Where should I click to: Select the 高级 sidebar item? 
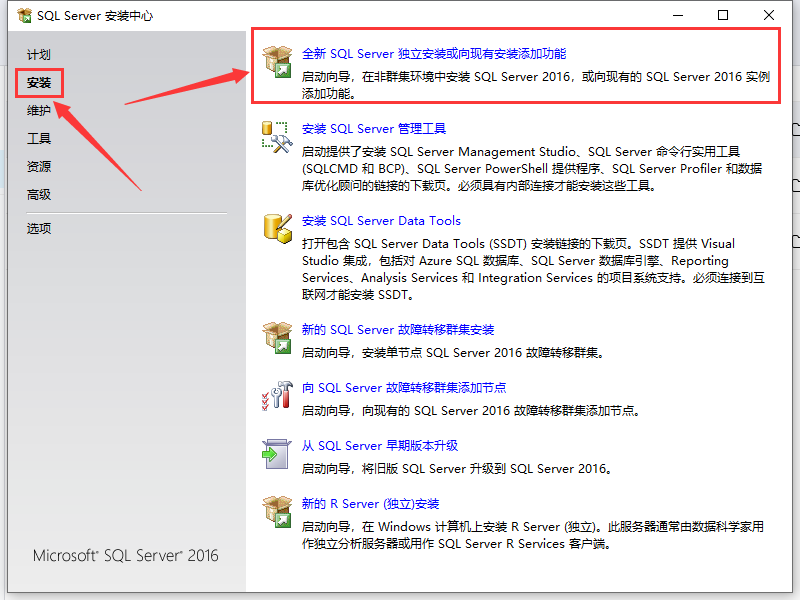(40, 194)
